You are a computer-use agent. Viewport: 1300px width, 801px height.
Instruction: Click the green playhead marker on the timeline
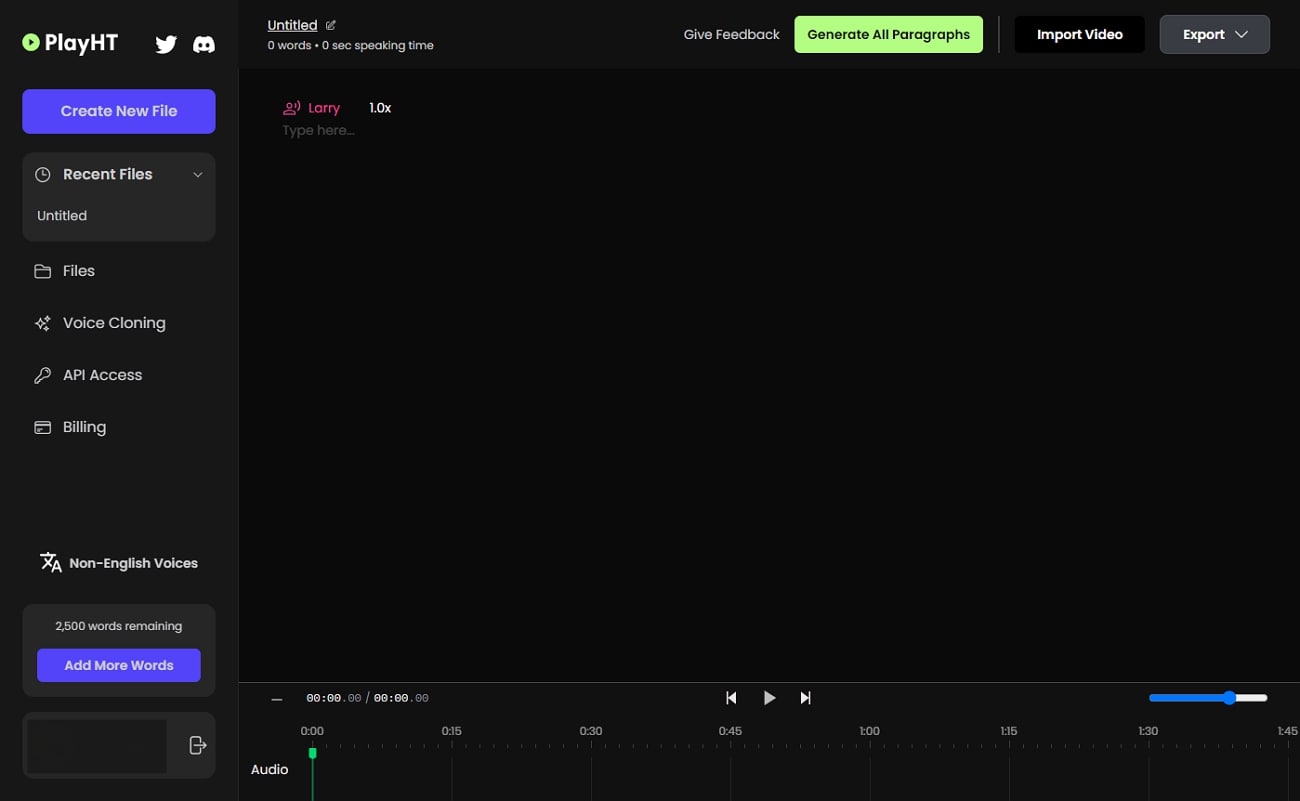(x=312, y=753)
